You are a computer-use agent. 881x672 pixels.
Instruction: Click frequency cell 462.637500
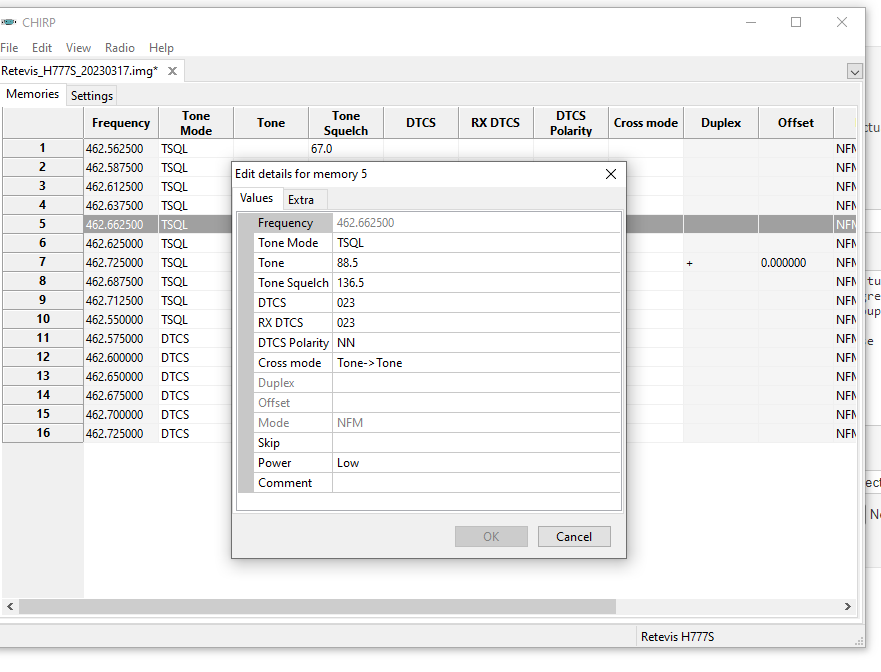click(121, 206)
